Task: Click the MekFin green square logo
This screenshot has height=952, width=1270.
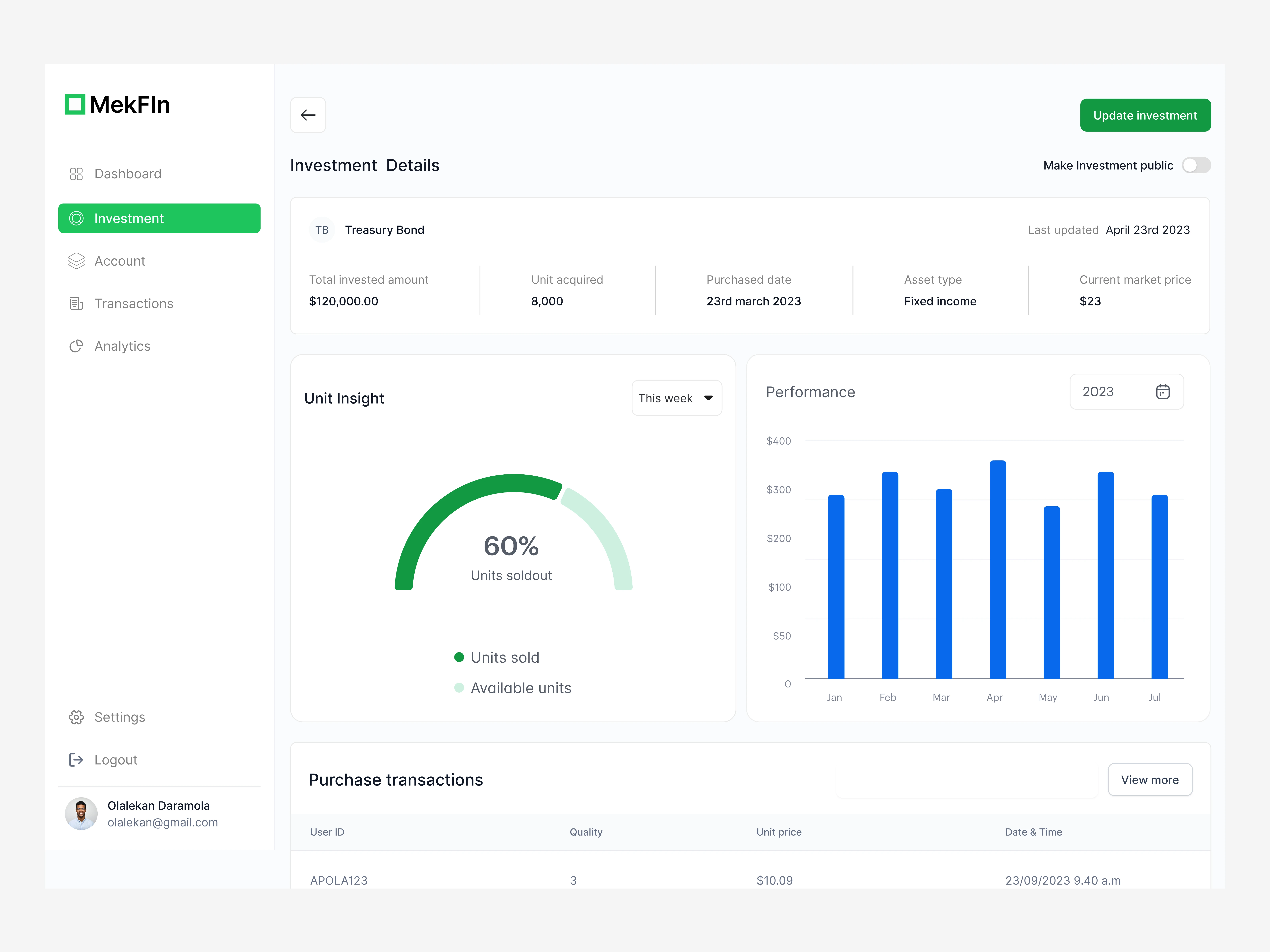Action: 75,105
